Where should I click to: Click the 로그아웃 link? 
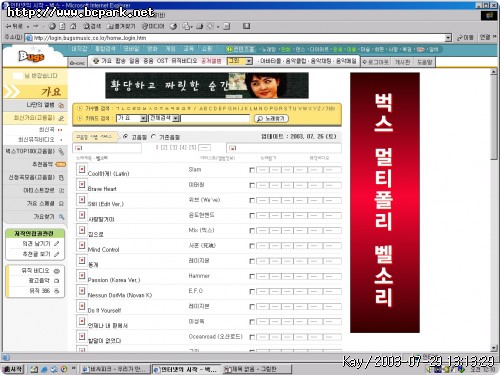click(x=375, y=62)
